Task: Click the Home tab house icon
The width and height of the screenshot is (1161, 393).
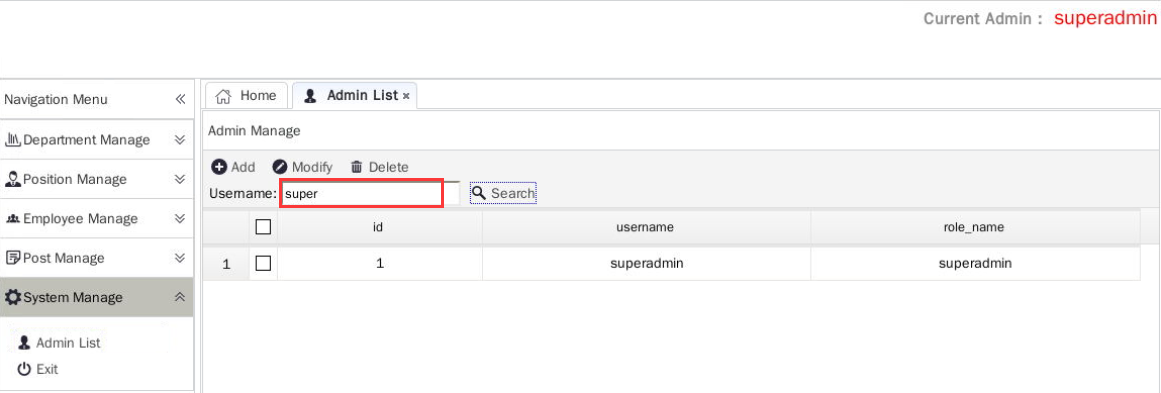Action: coord(223,96)
